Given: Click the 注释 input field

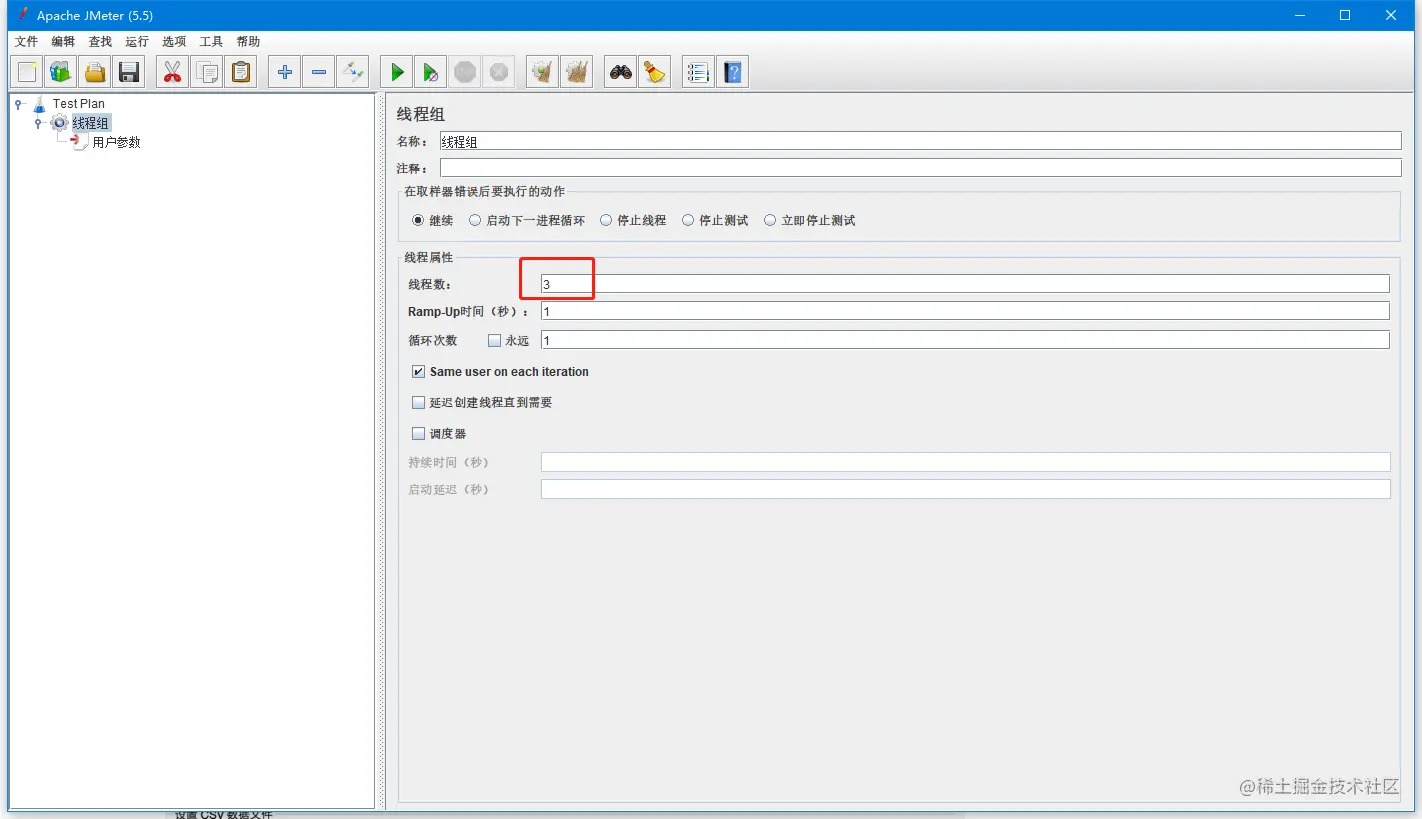Looking at the screenshot, I should point(921,168).
